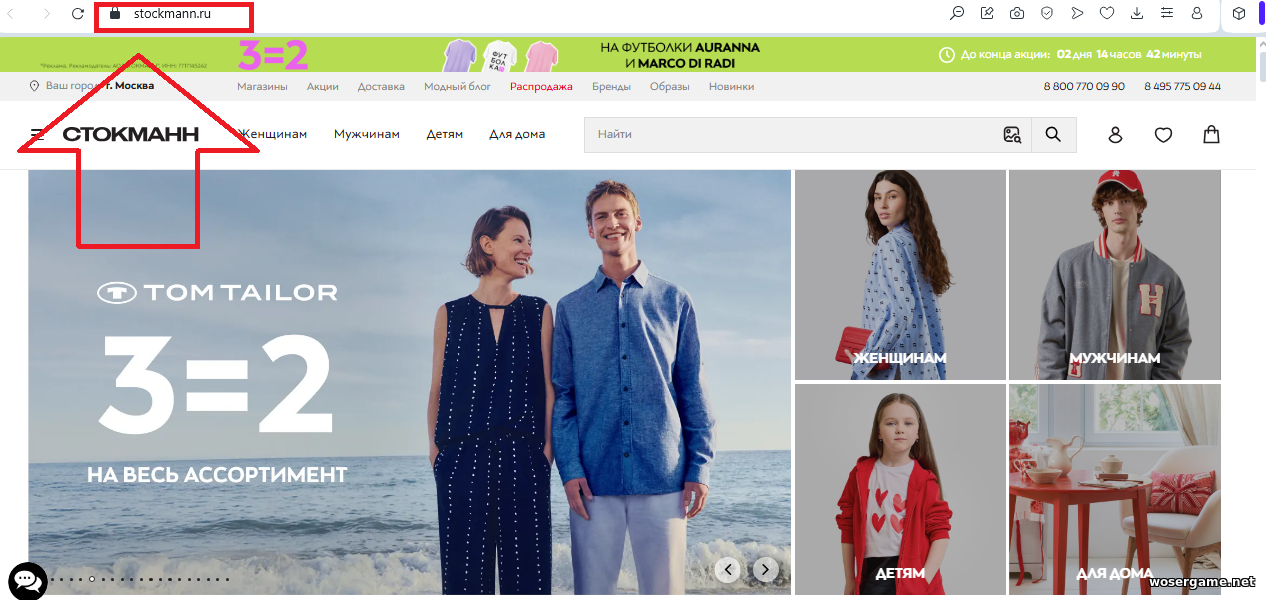Click the browser send arrow icon
Image resolution: width=1266 pixels, height=600 pixels.
tap(1077, 14)
